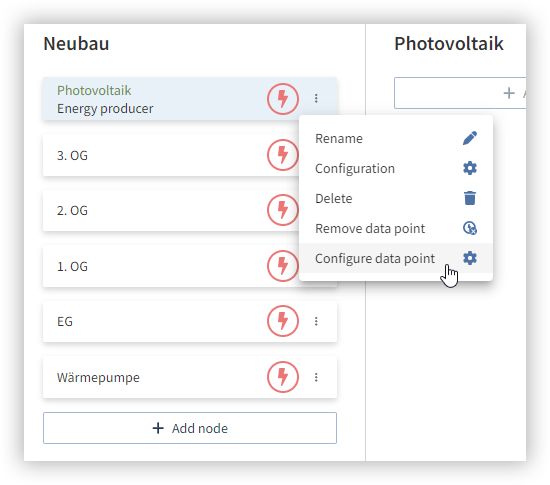Close the three-dot menu on Photovoltaik
The width and height of the screenshot is (550, 485).
[x=316, y=98]
